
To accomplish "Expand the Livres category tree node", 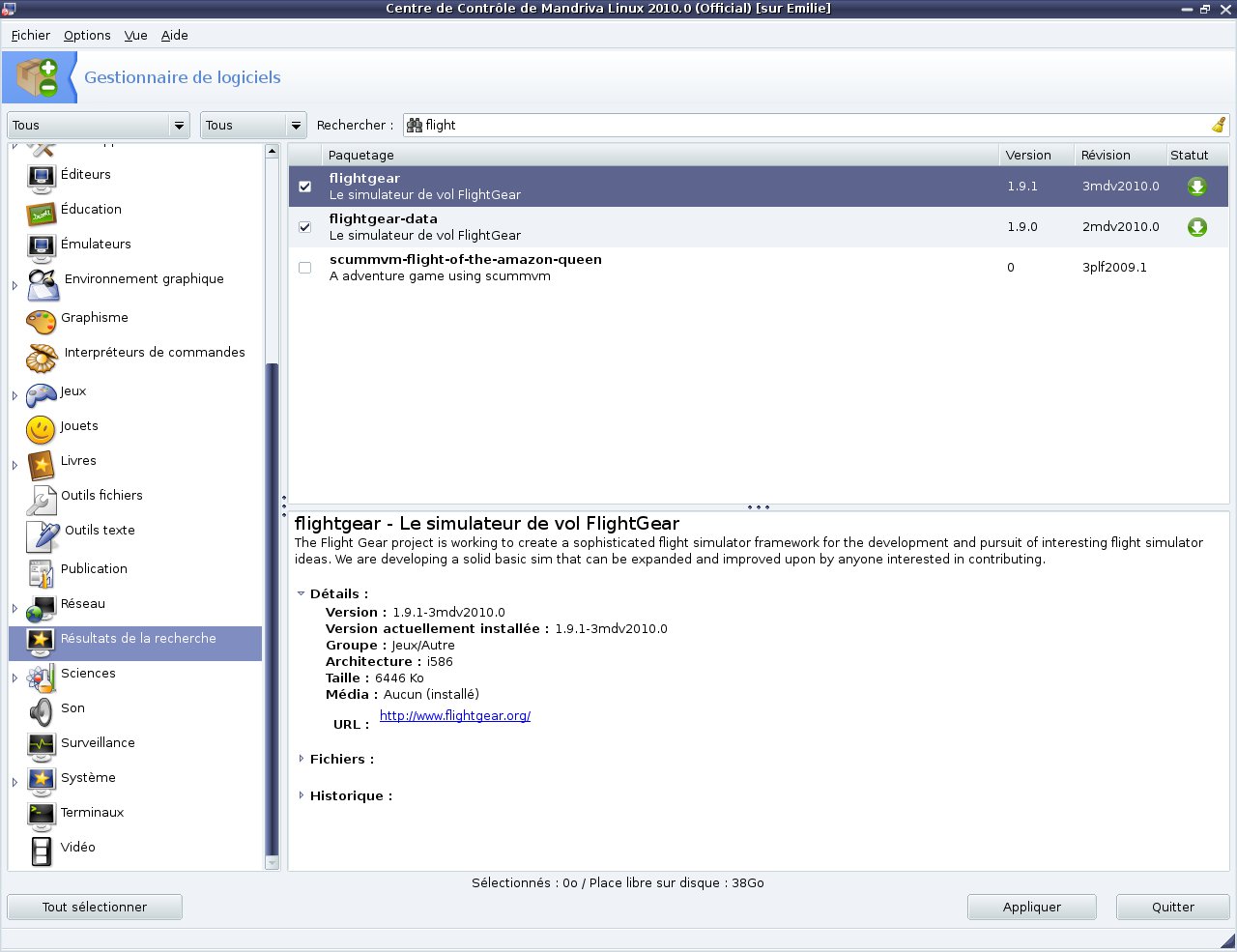I will click(14, 465).
